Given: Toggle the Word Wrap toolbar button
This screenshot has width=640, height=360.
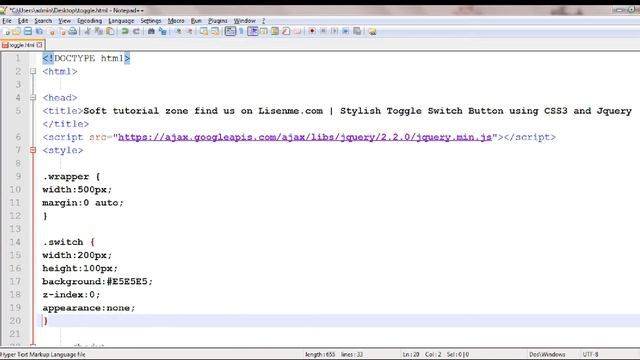Looking at the screenshot, I should (x=230, y=31).
